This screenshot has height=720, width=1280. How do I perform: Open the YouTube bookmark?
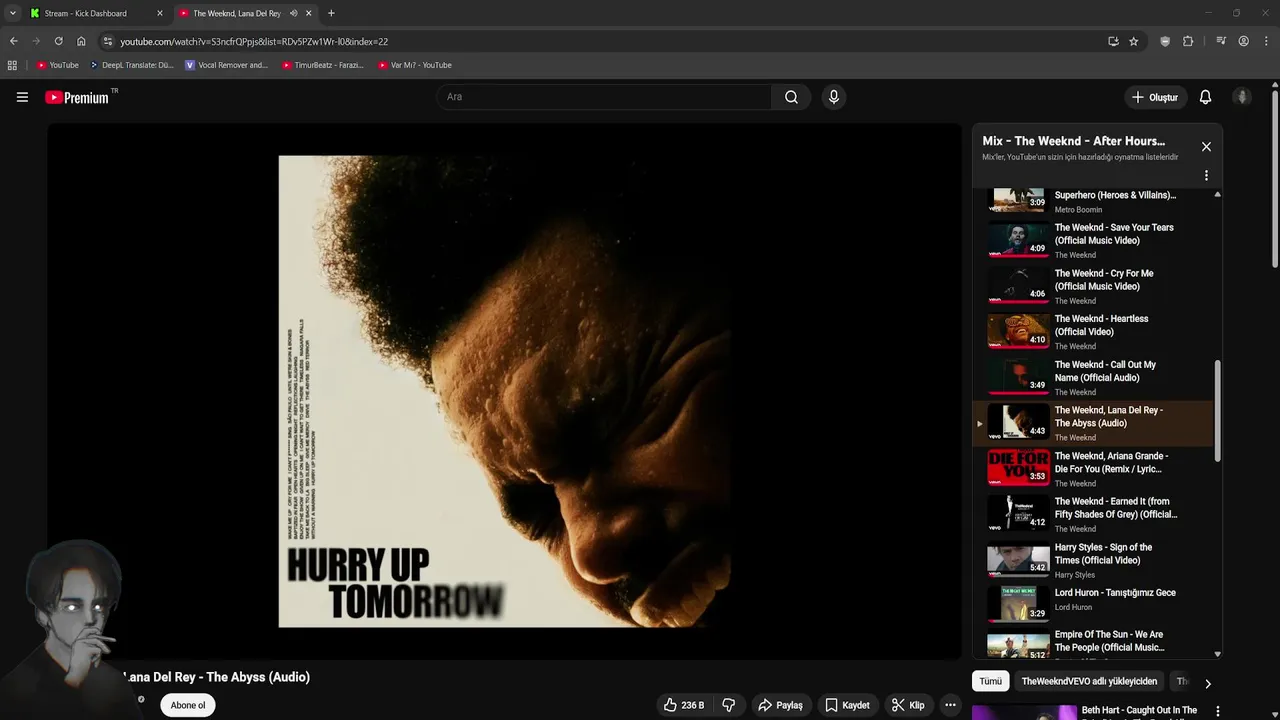tap(58, 65)
